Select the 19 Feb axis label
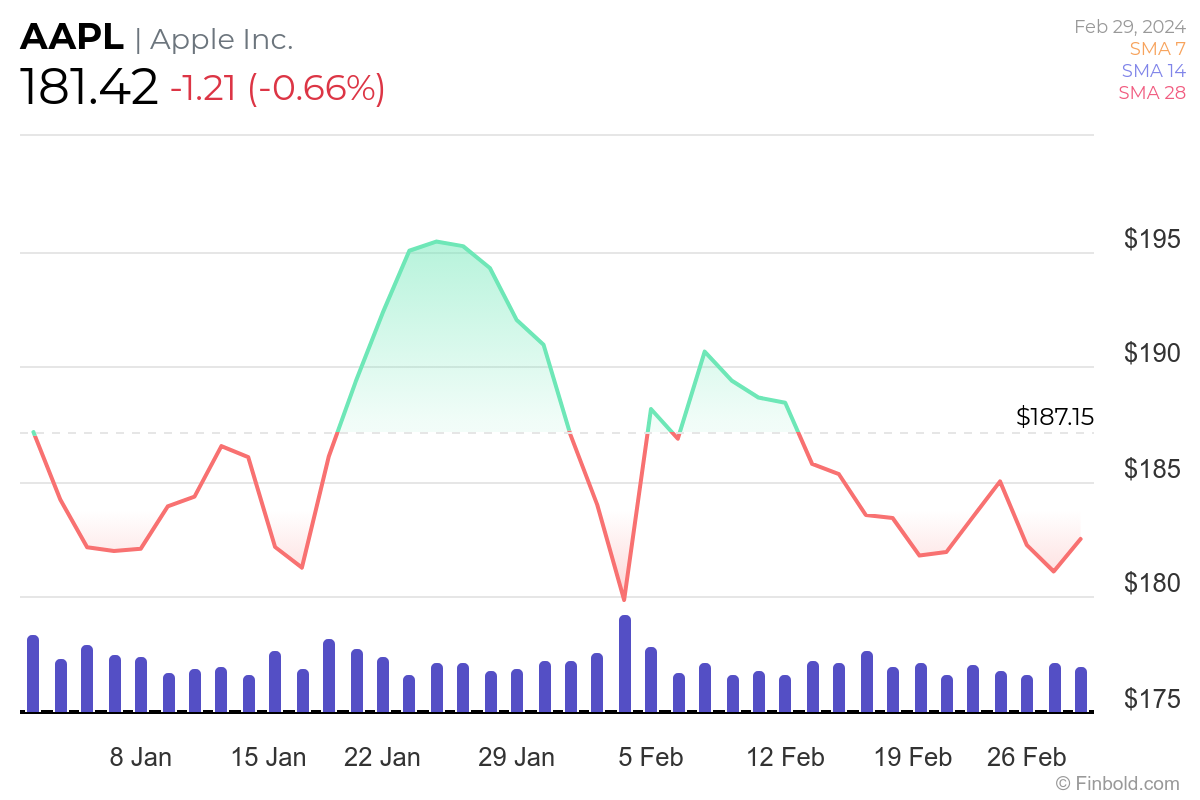The image size is (1200, 800). [912, 757]
